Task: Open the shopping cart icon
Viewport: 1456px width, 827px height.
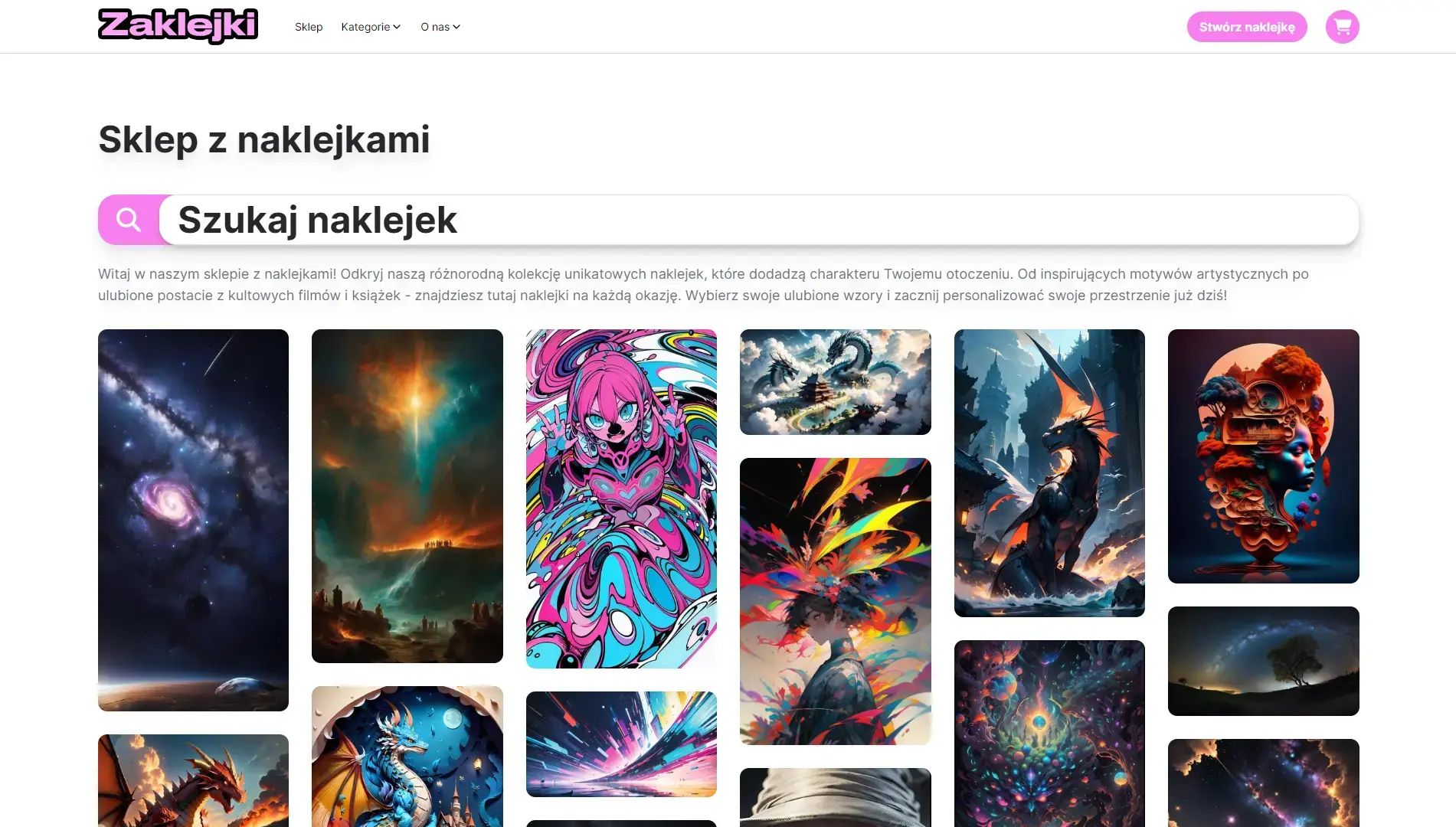Action: 1342,27
